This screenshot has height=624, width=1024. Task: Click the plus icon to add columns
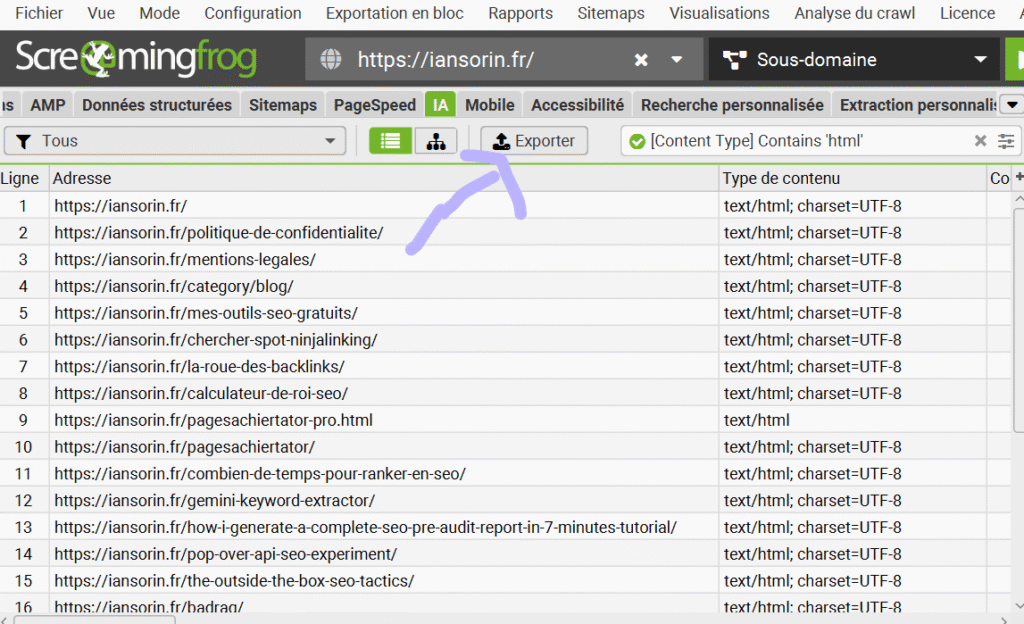tap(1019, 178)
